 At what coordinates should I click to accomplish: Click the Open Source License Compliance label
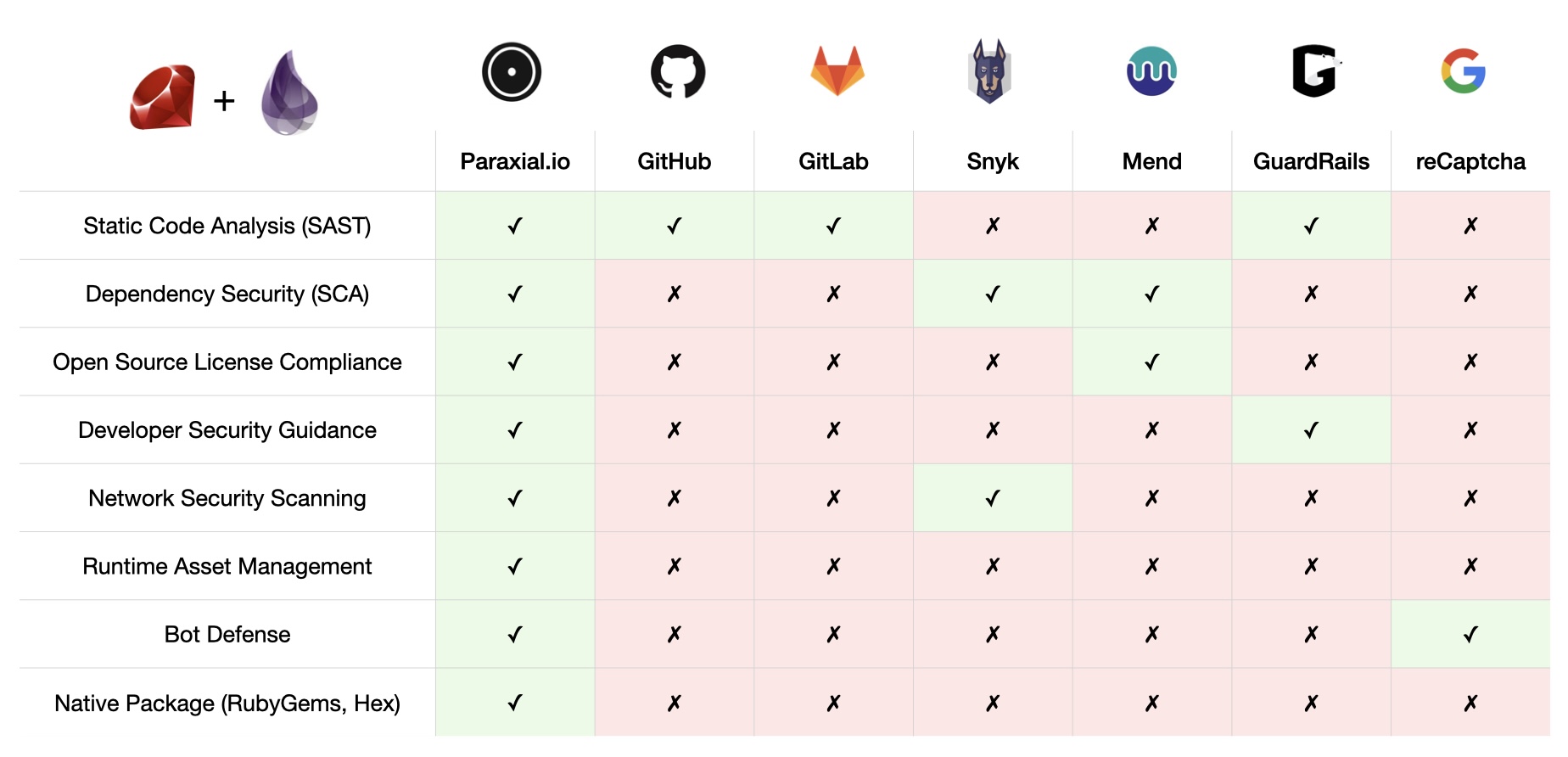[x=227, y=362]
